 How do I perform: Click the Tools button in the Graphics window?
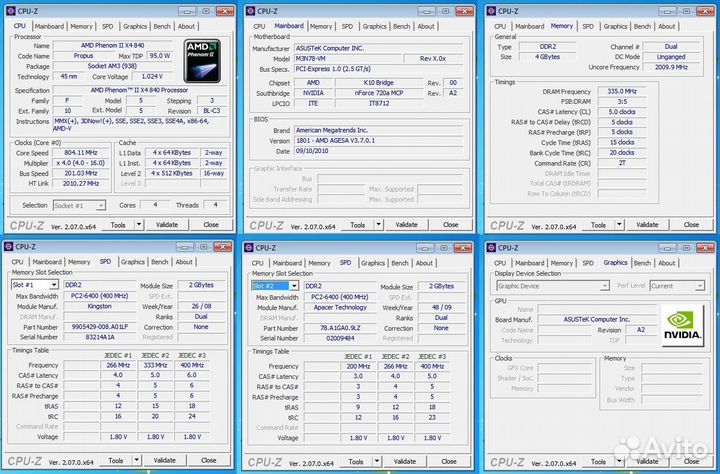pyautogui.click(x=598, y=461)
